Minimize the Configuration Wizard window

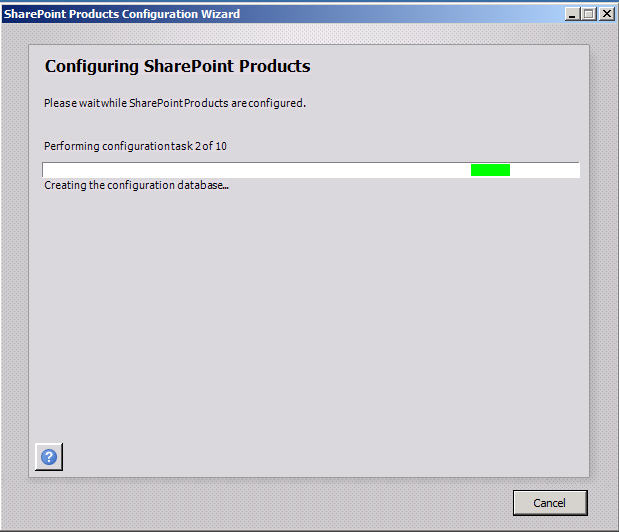572,14
